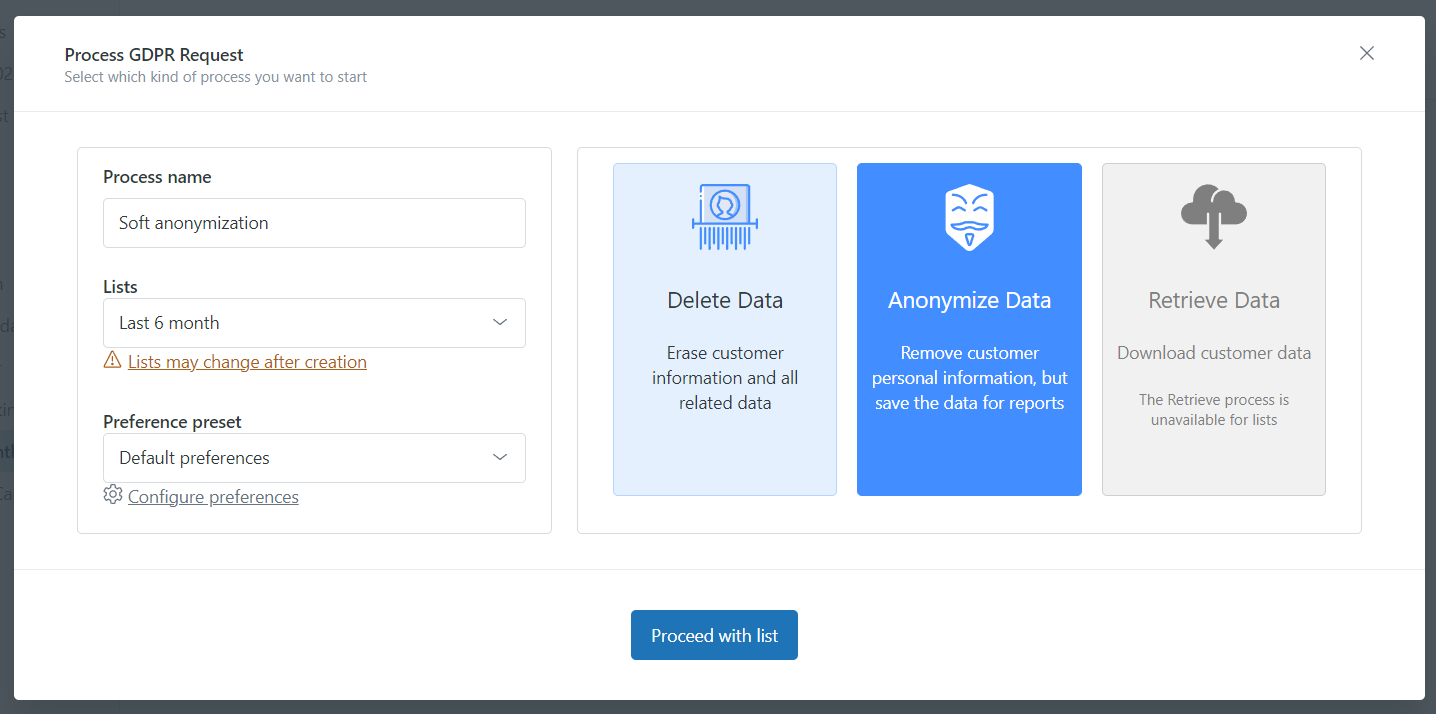This screenshot has width=1436, height=714.
Task: Click the Soft anonymization text value
Action: 193,222
